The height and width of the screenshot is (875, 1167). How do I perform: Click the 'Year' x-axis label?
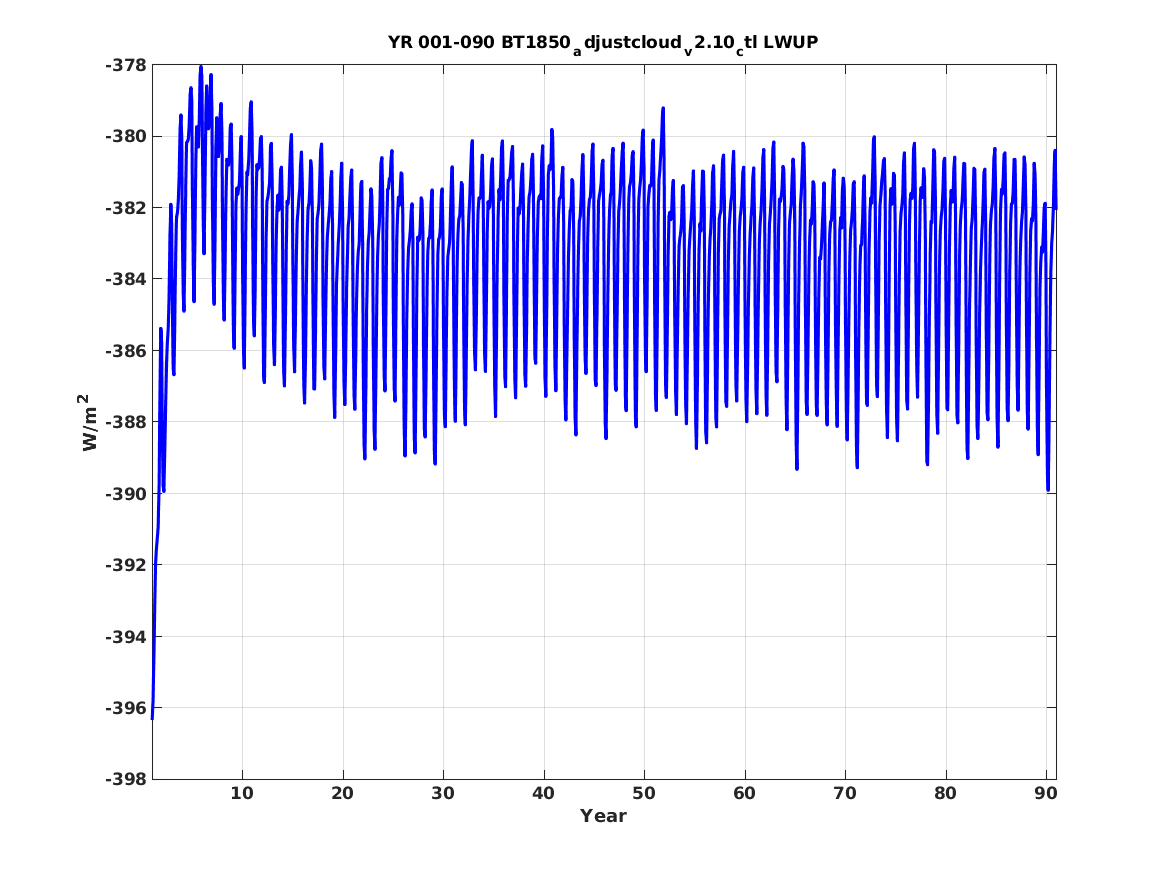603,816
